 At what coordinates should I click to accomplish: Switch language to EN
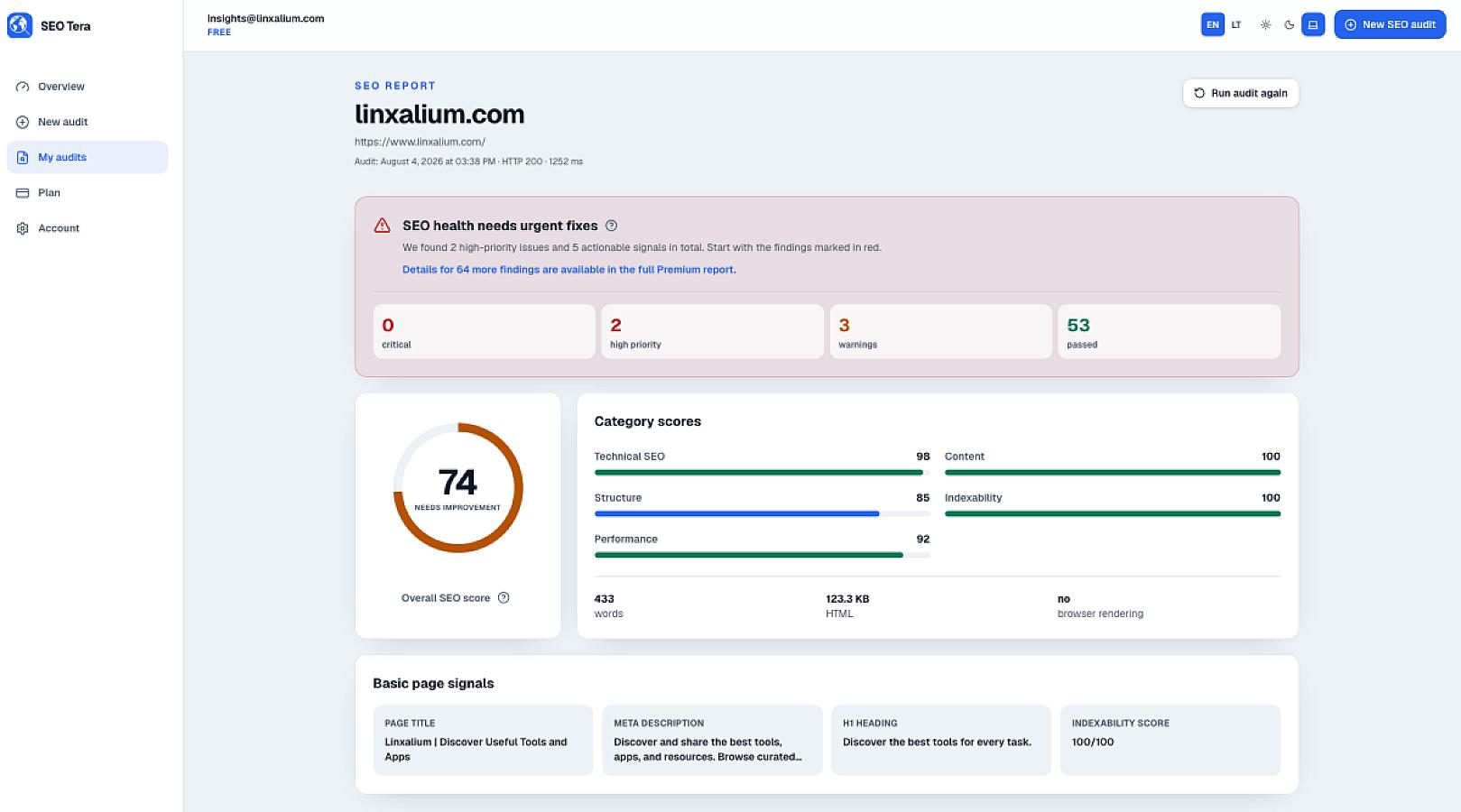click(x=1213, y=25)
